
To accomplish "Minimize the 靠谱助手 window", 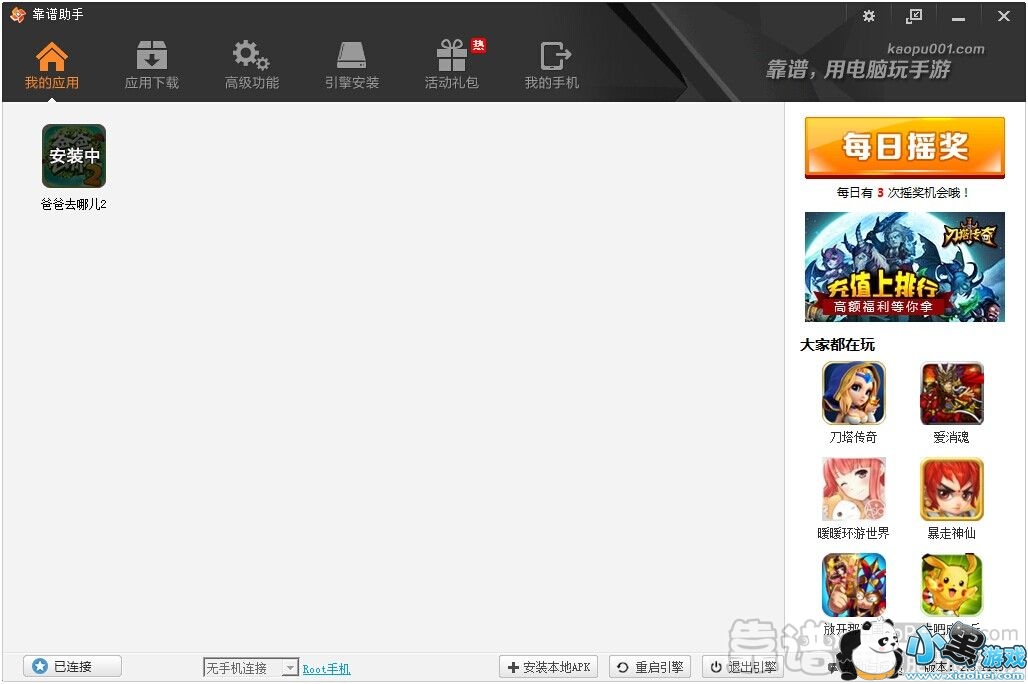I will pos(958,17).
